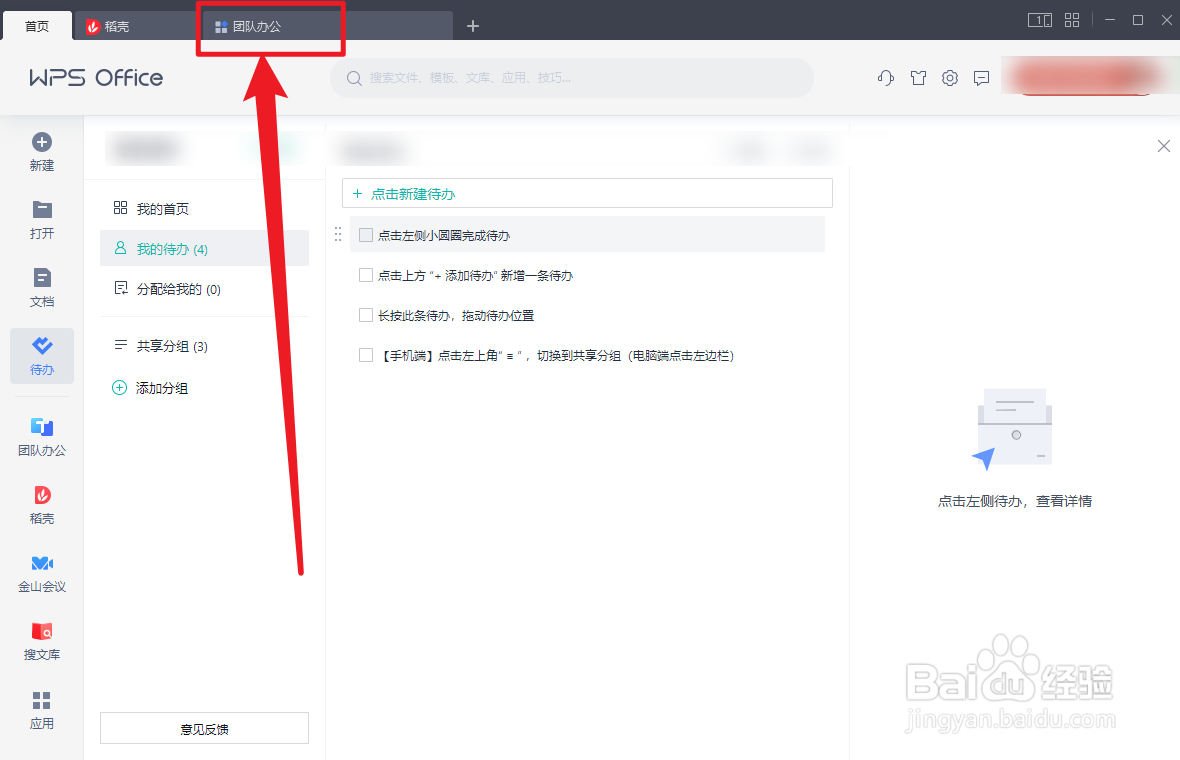Complete the 手机端 todo by checking its box
This screenshot has height=760, width=1180.
click(x=365, y=355)
